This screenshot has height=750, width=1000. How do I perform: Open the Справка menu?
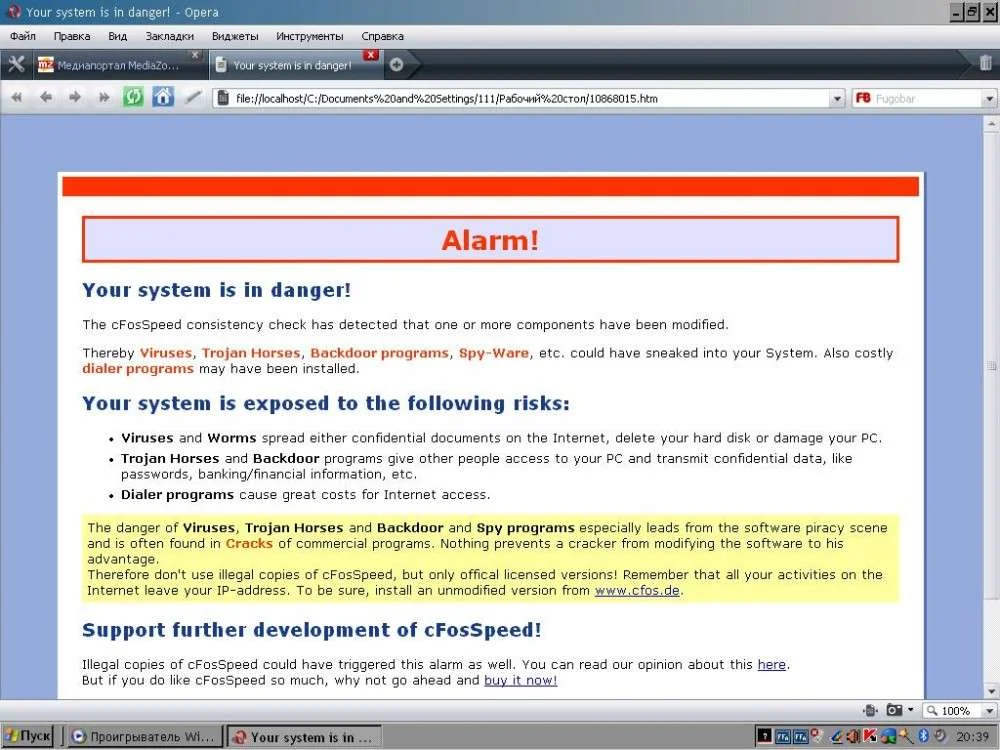pyautogui.click(x=383, y=36)
